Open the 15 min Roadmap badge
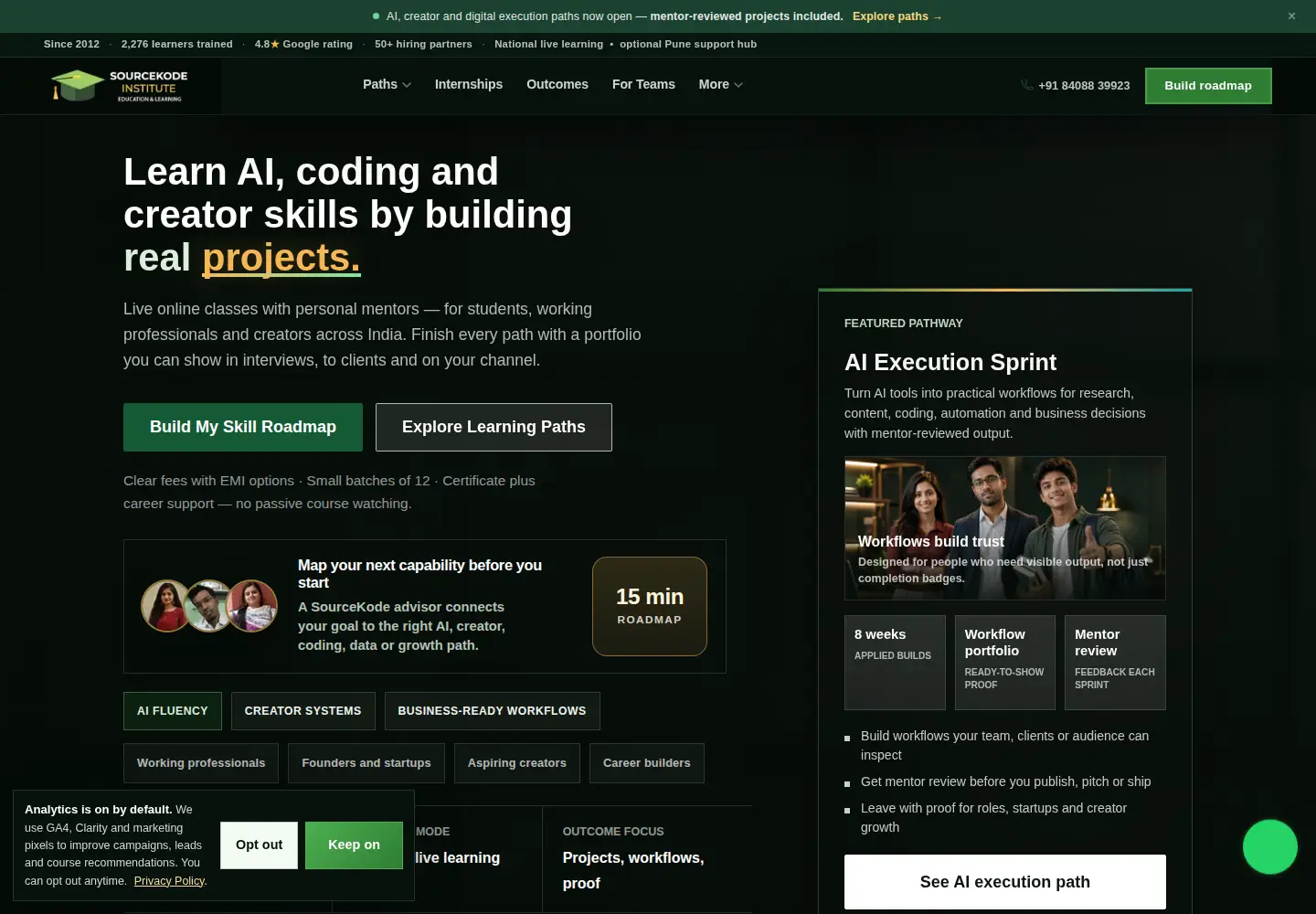Screen dimensions: 1316x914 point(650,606)
